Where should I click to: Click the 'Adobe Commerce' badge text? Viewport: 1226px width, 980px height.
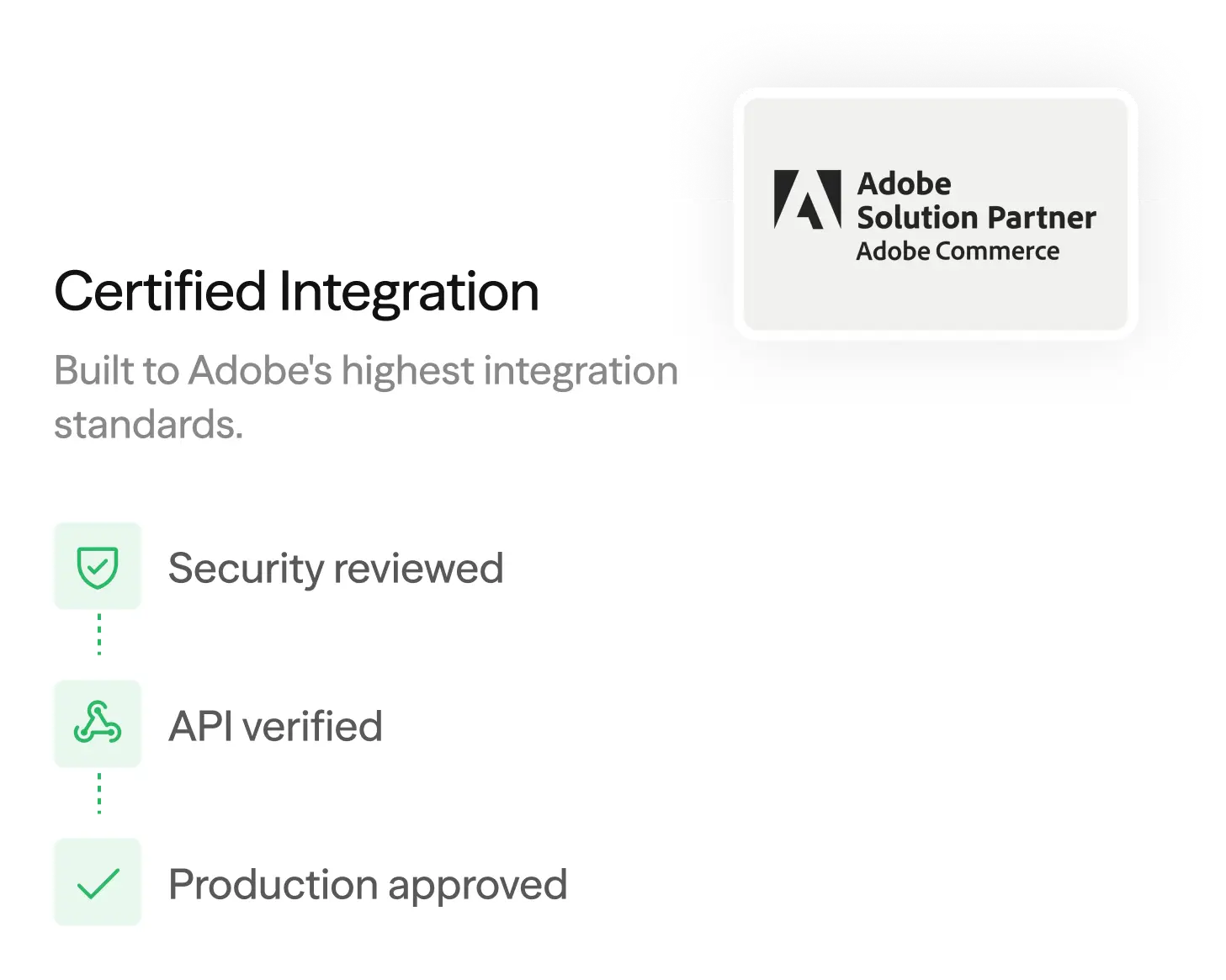coord(958,252)
